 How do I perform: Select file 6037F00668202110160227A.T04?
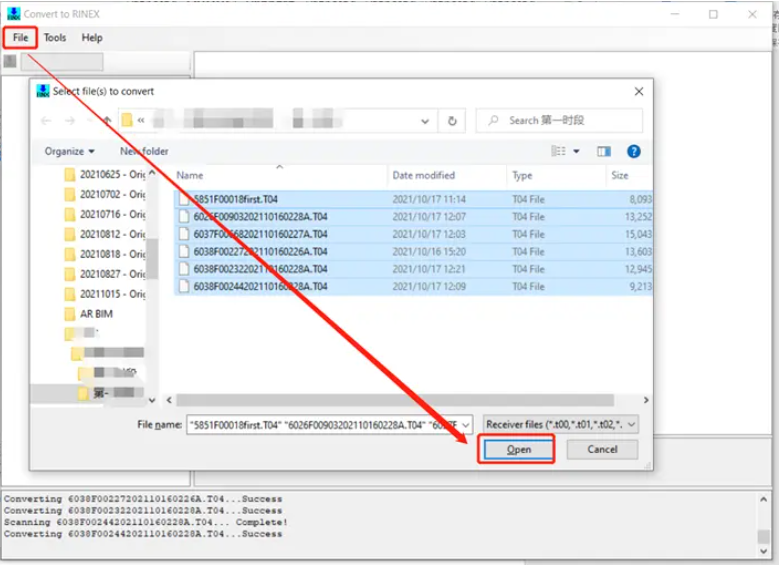pos(413,234)
